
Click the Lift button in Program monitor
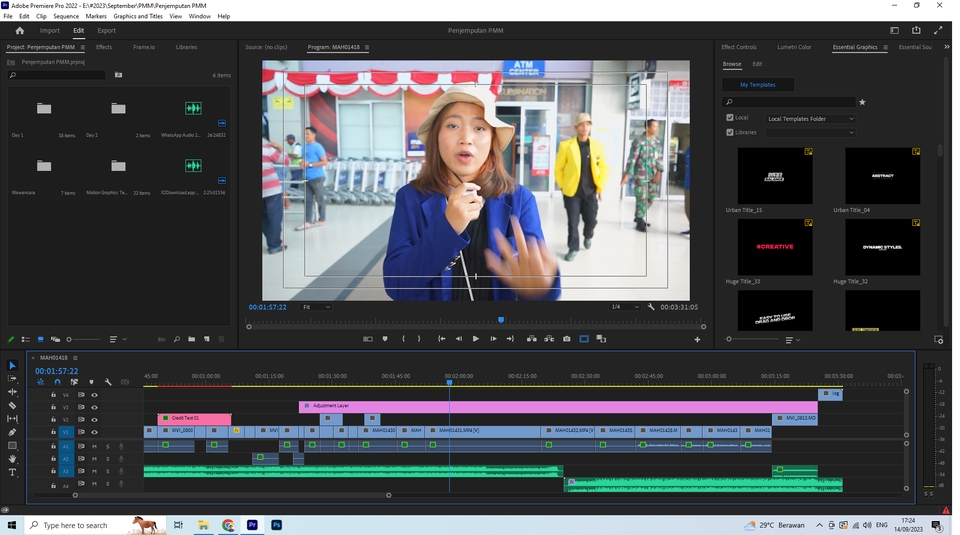(532, 339)
